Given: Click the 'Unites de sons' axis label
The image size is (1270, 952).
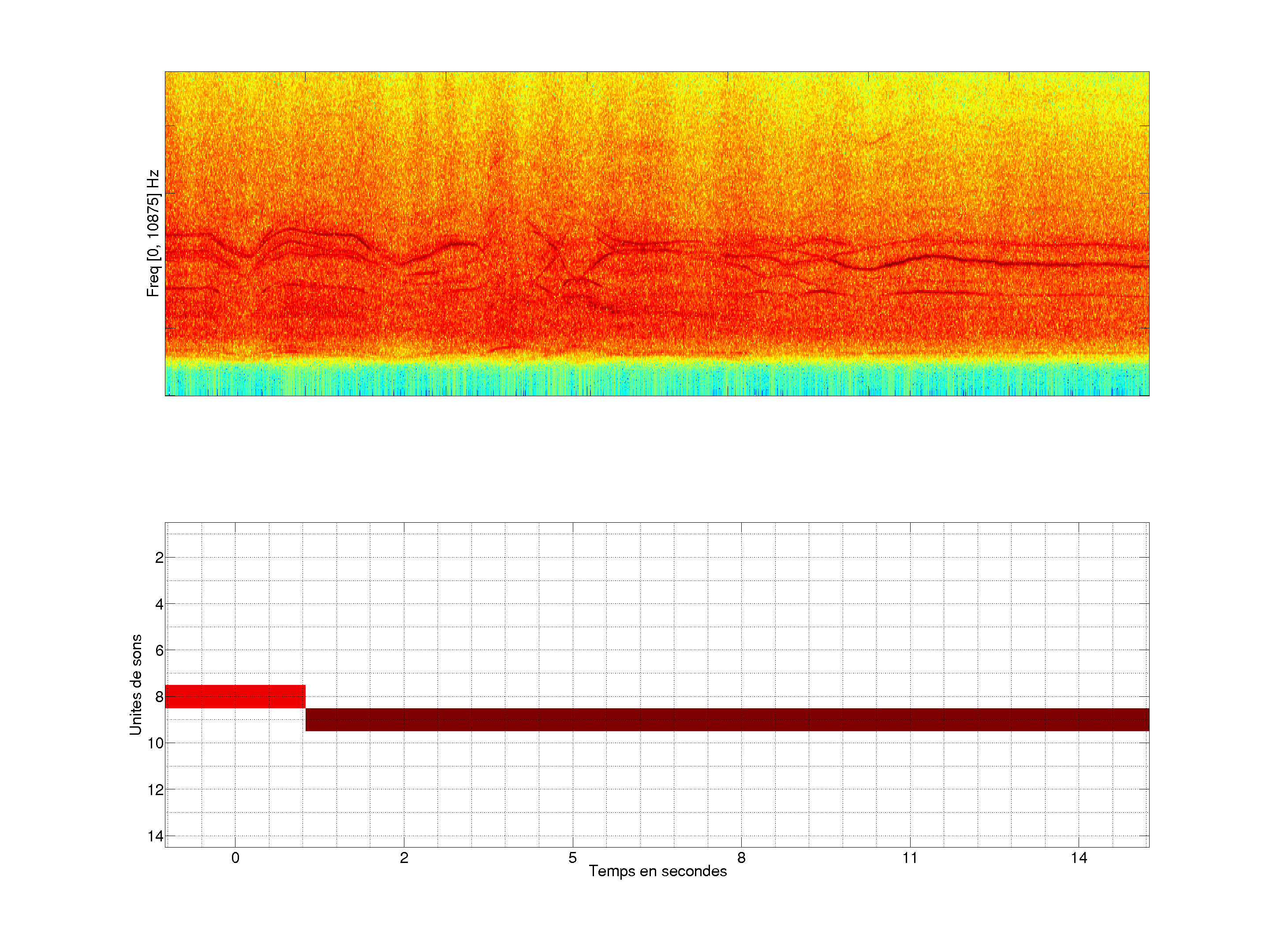Looking at the screenshot, I should pos(135,684).
